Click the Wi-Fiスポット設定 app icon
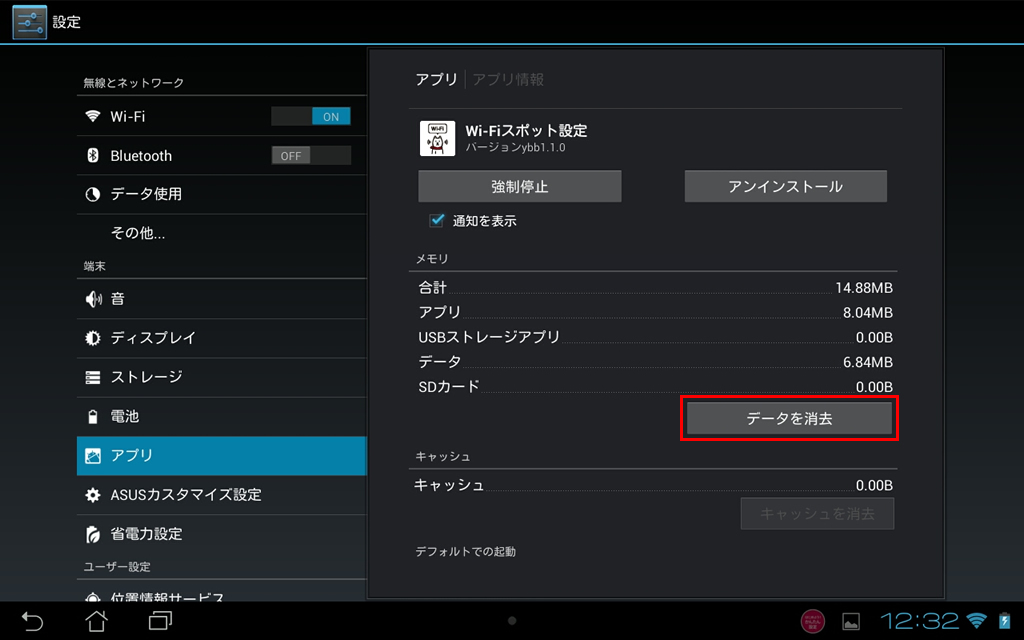Viewport: 1024px width, 640px height. point(437,138)
